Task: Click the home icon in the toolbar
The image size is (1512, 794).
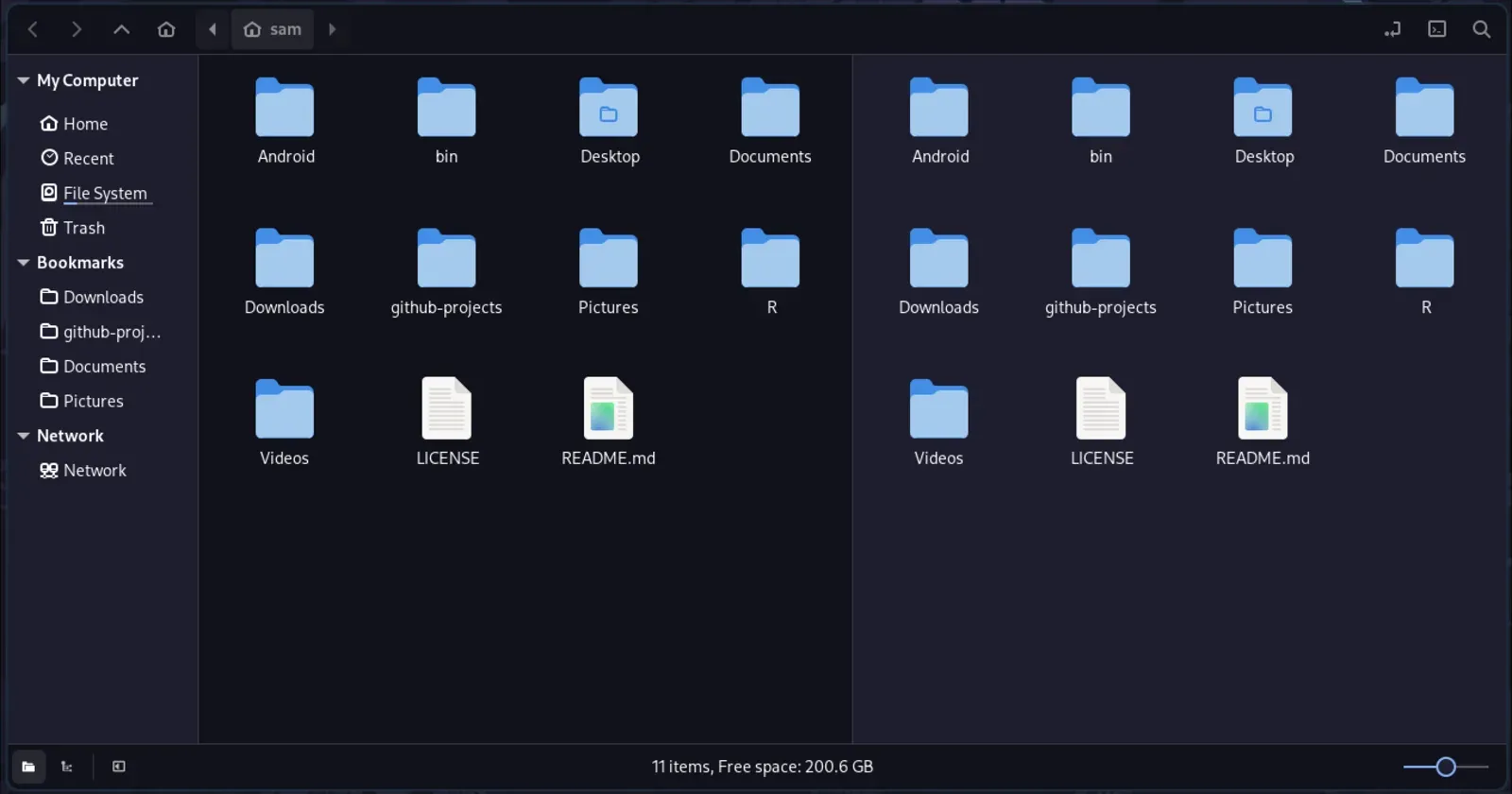Action: tap(166, 29)
